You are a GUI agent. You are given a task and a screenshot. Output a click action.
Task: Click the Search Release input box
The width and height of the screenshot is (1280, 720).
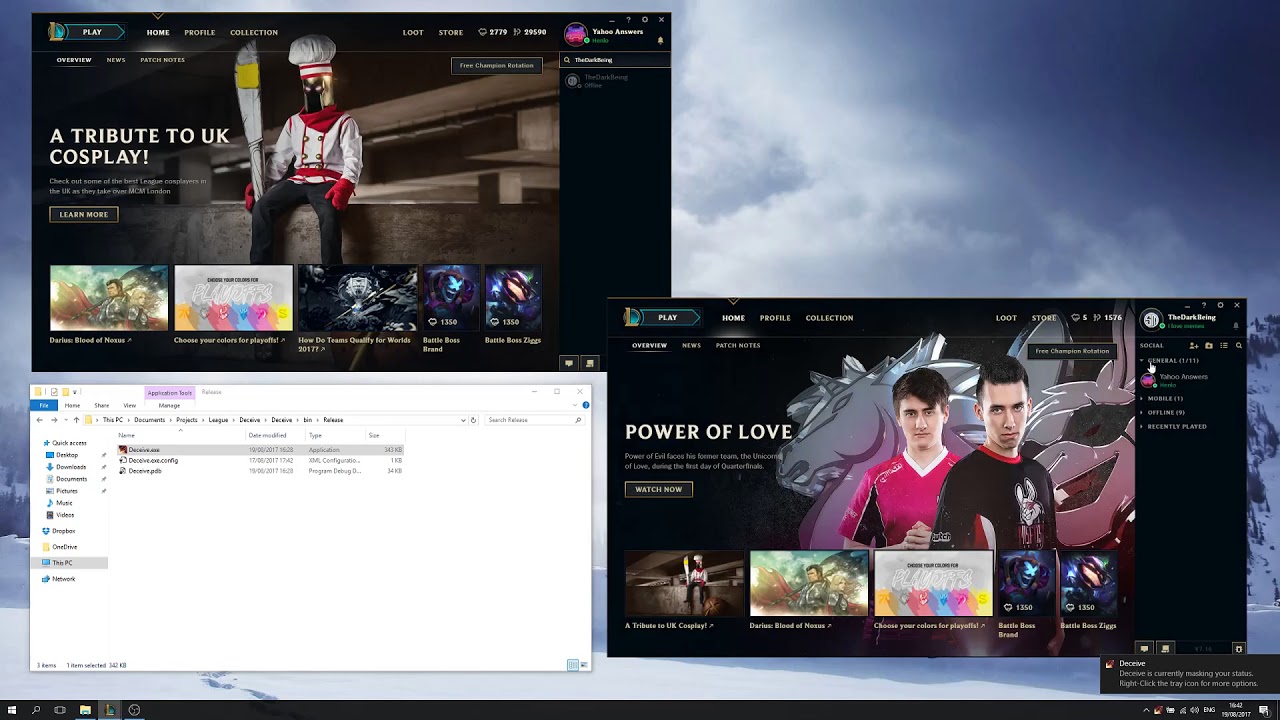pos(535,420)
